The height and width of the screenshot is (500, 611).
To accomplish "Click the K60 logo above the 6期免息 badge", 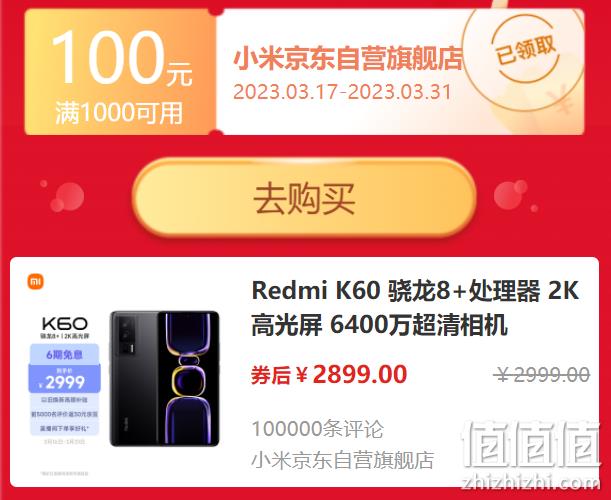I will point(65,323).
